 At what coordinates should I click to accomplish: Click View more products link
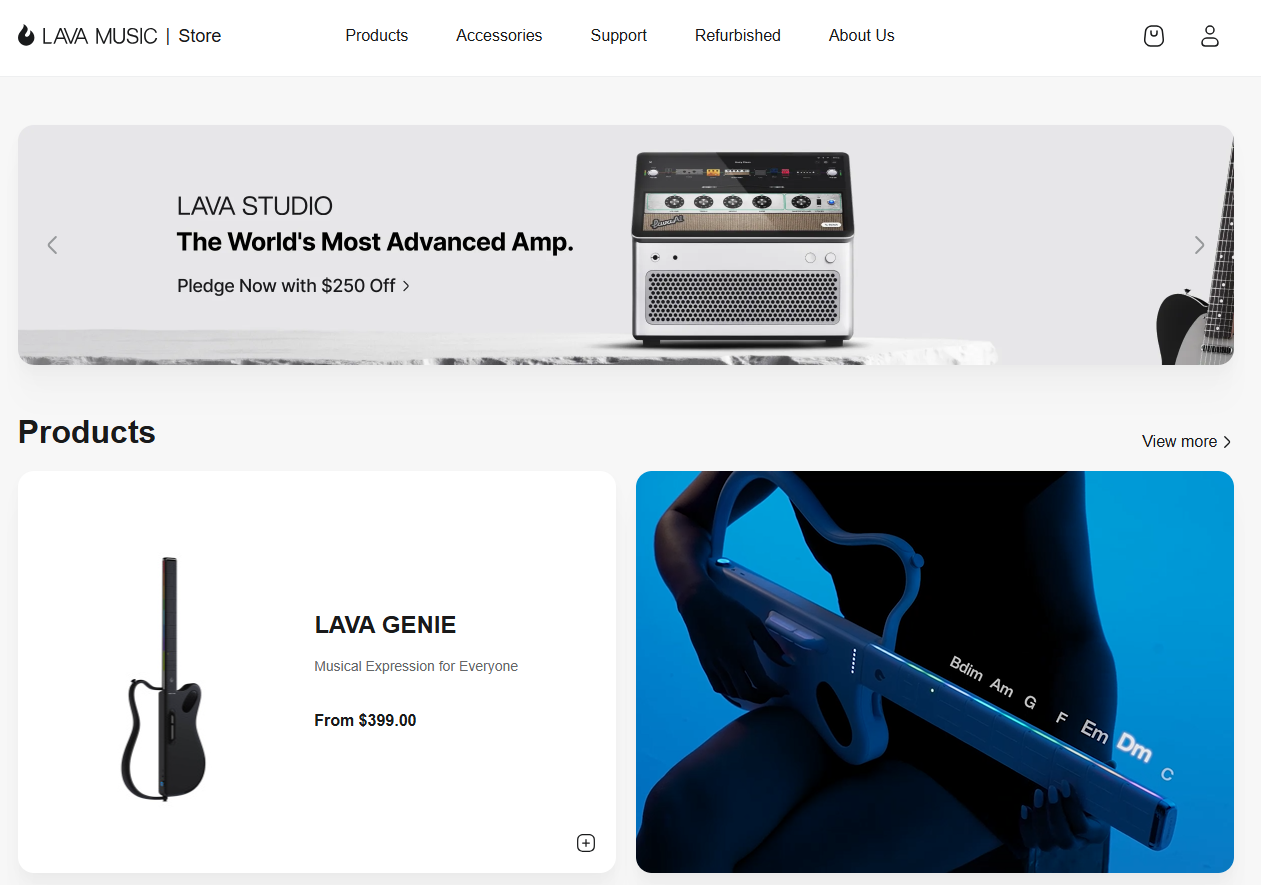coord(1180,442)
